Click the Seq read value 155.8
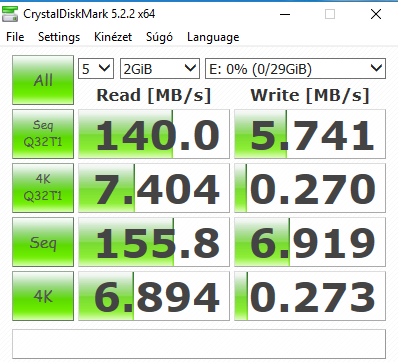 [154, 242]
